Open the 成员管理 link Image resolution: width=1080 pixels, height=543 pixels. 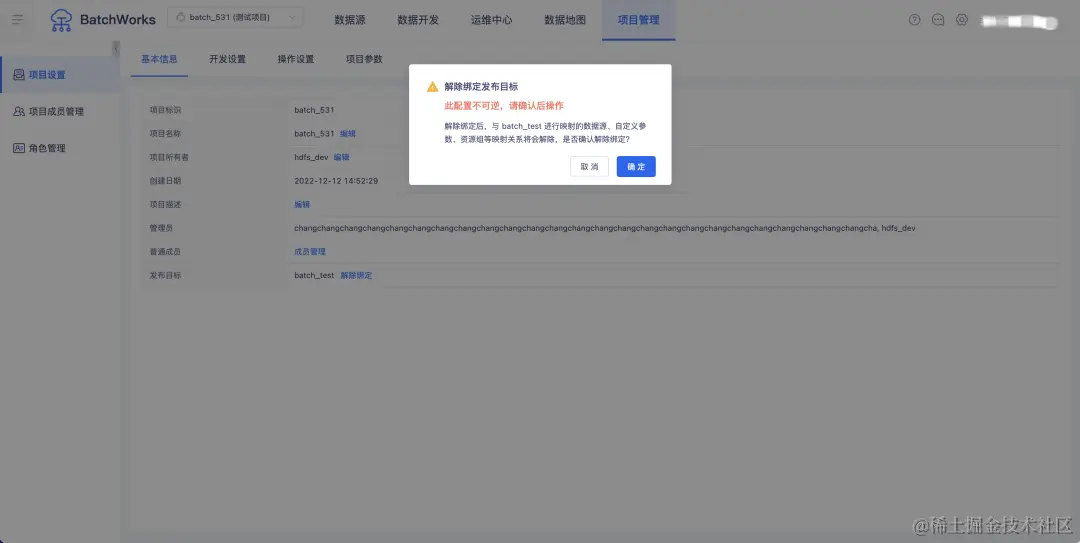310,252
